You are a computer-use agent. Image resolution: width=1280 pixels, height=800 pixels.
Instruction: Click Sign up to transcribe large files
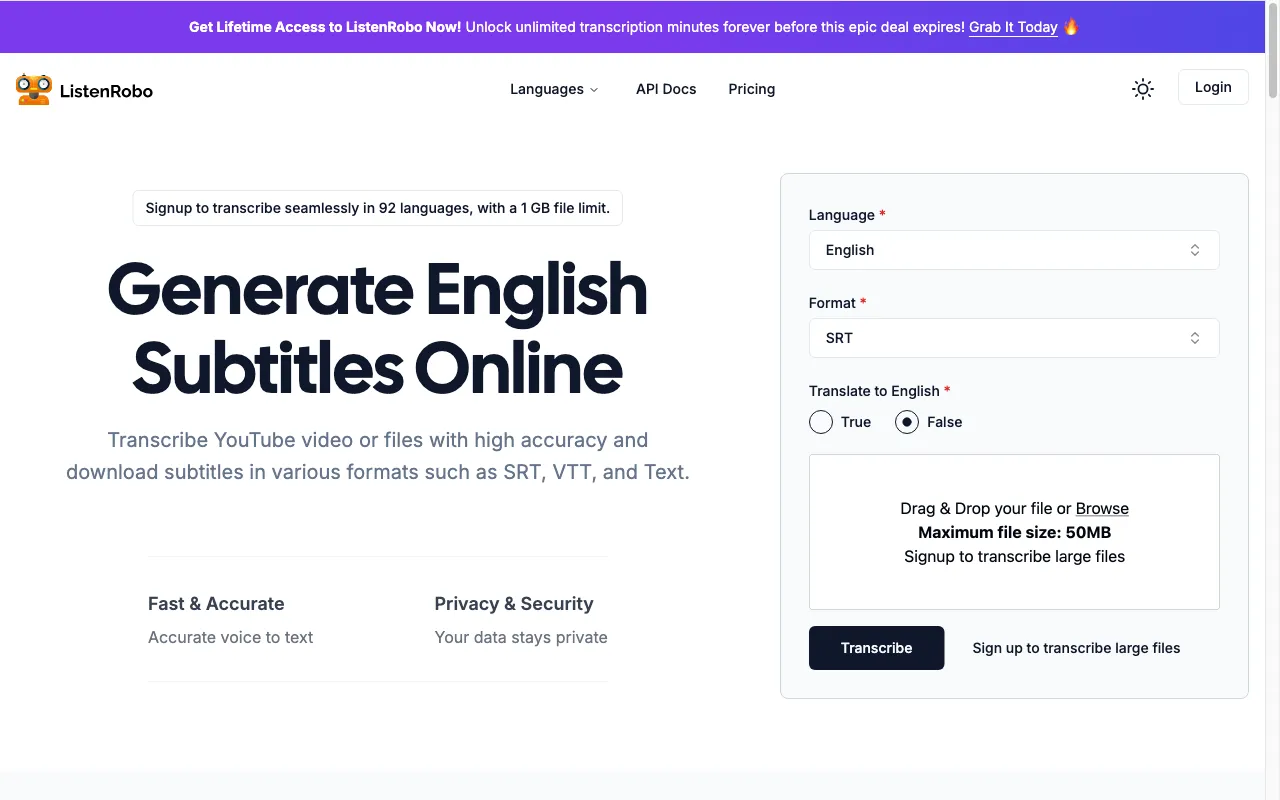(x=1076, y=648)
